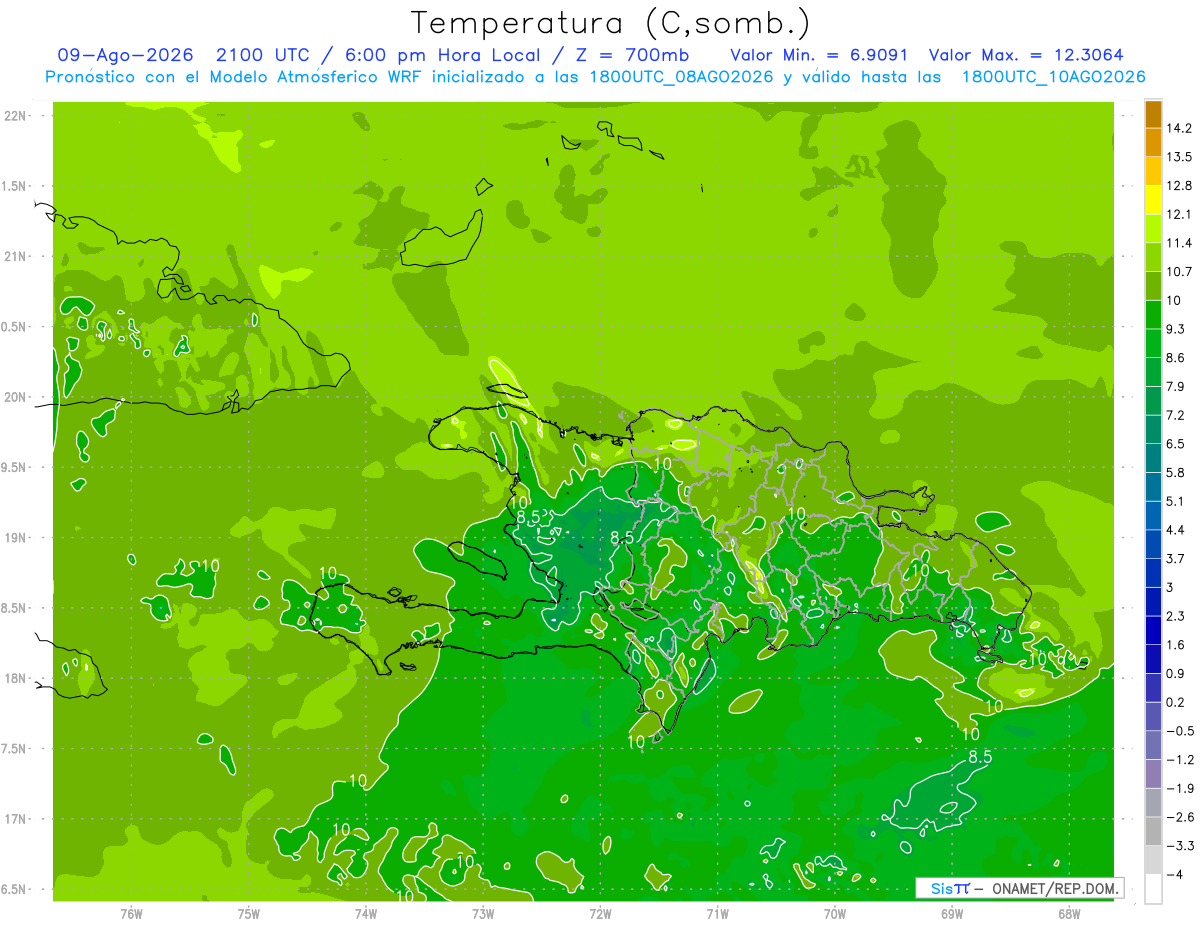Image resolution: width=1200 pixels, height=927 pixels.
Task: Click the 'Valor Min. = 6.9091' readout
Action: pyautogui.click(x=819, y=55)
